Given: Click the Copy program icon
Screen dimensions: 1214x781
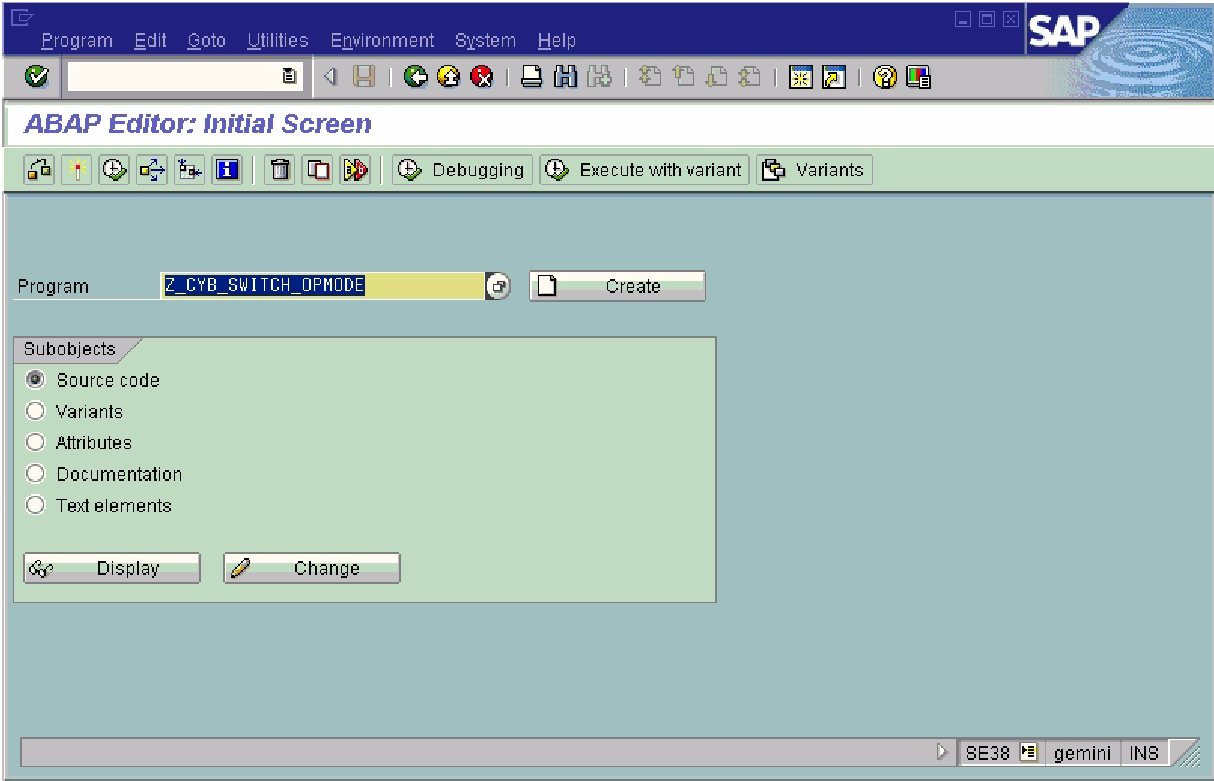Looking at the screenshot, I should pyautogui.click(x=318, y=170).
